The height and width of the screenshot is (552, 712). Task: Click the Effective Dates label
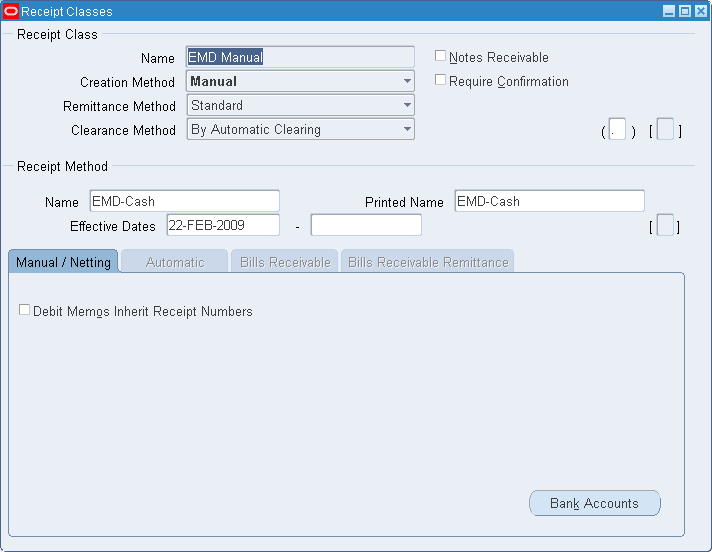pyautogui.click(x=113, y=226)
